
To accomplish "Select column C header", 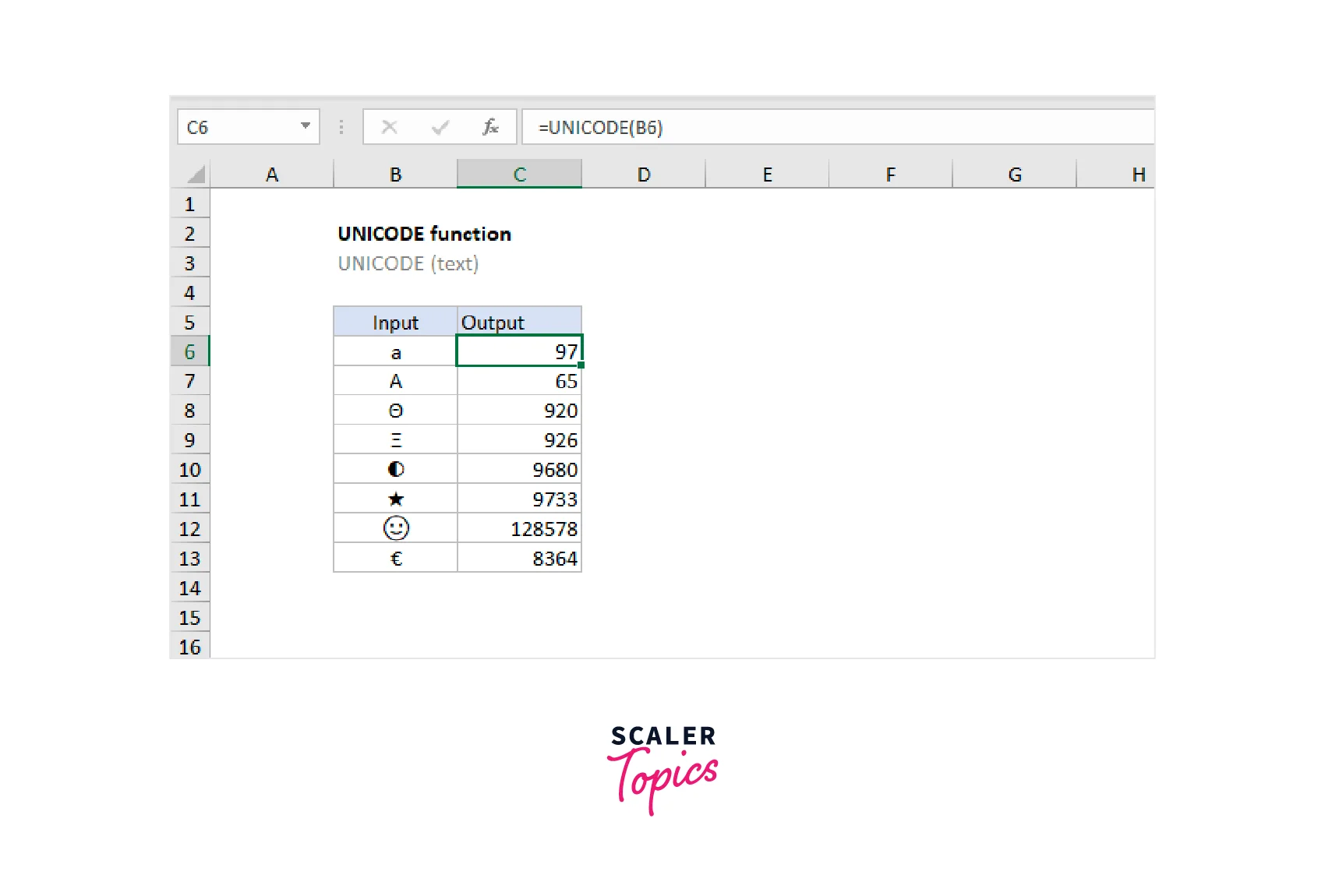I will 519,175.
